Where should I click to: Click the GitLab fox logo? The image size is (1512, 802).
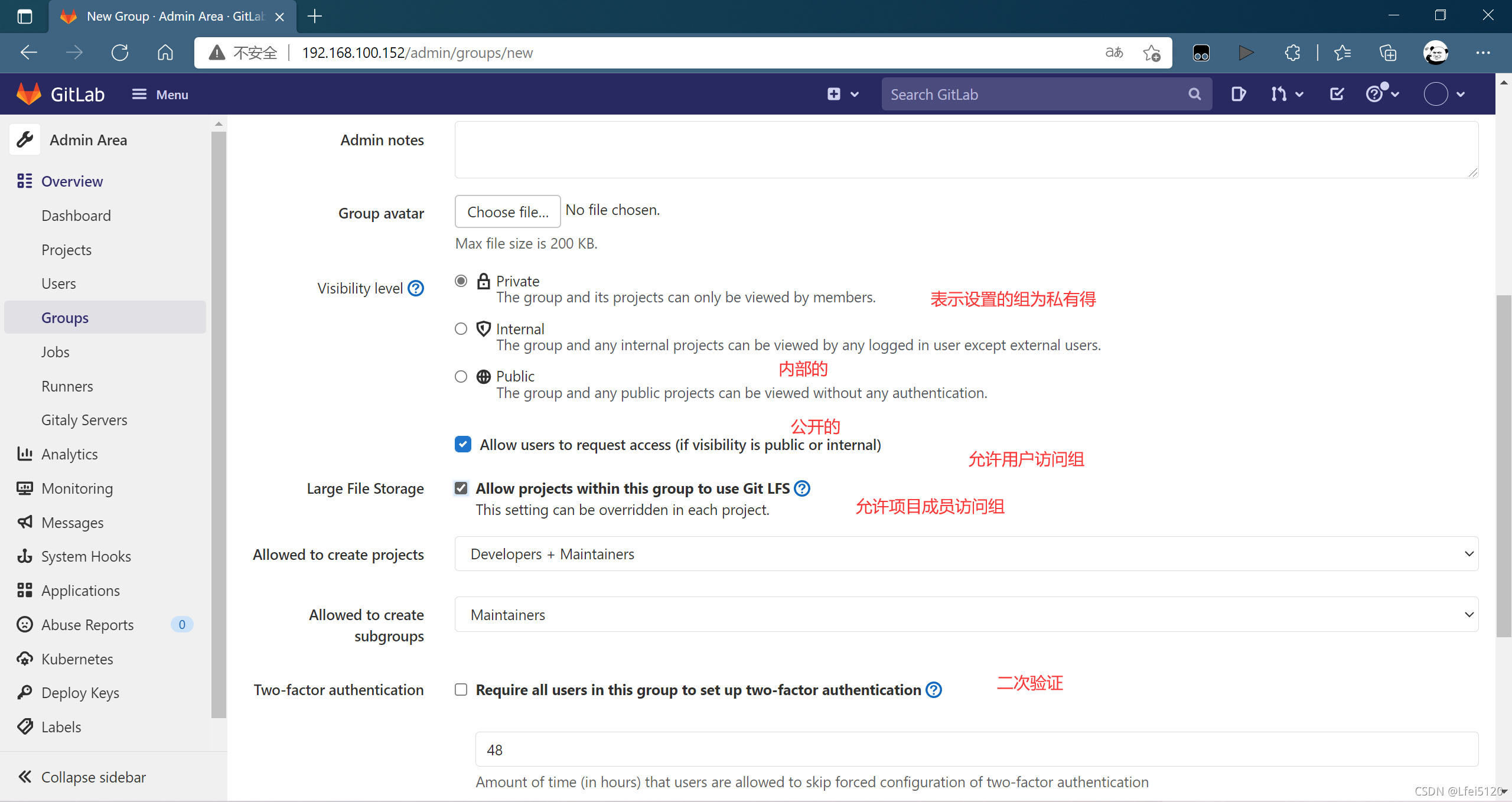[x=29, y=94]
